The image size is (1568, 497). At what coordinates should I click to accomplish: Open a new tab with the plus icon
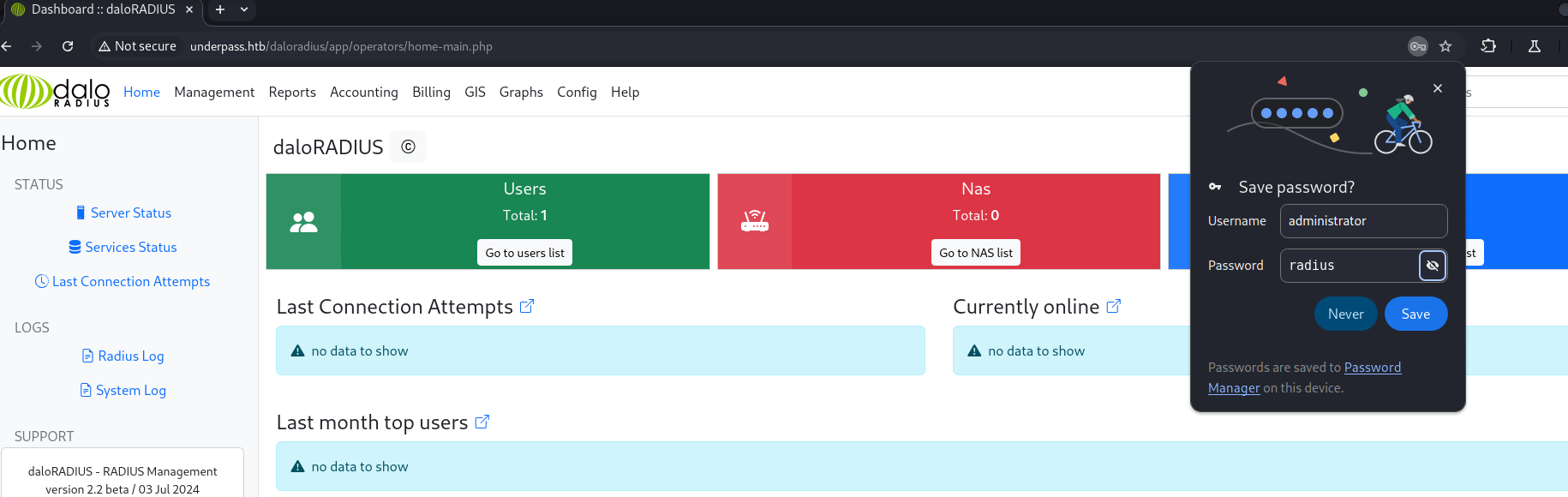[x=220, y=9]
